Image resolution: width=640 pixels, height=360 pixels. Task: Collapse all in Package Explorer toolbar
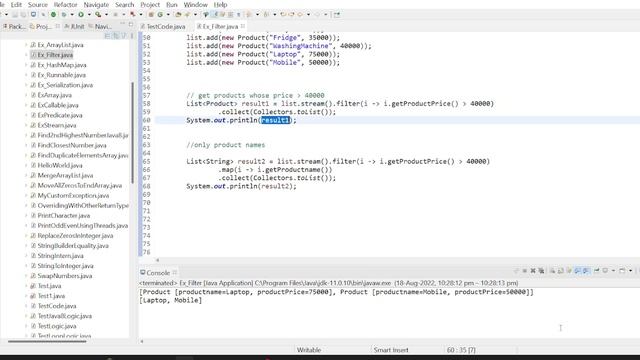[x=107, y=36]
